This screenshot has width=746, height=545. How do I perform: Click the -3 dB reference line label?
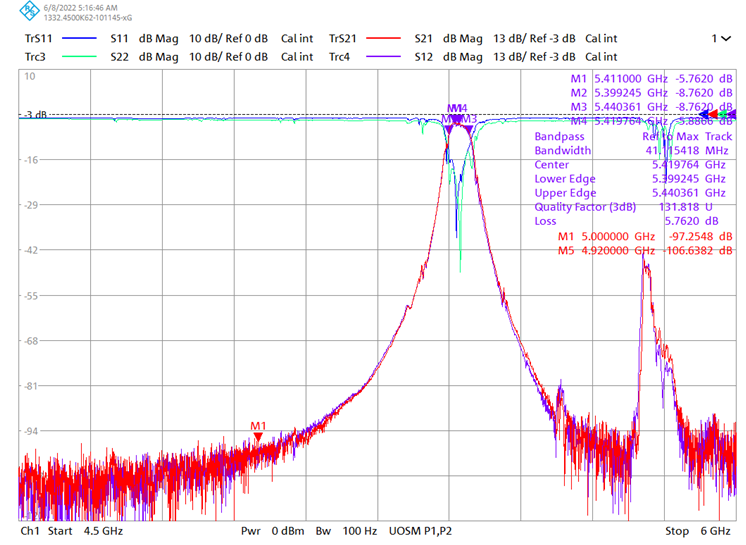[36, 115]
